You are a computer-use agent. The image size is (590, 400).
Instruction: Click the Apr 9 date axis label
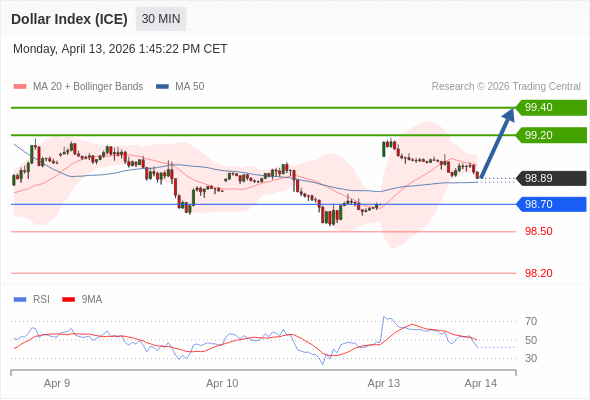[x=57, y=383]
